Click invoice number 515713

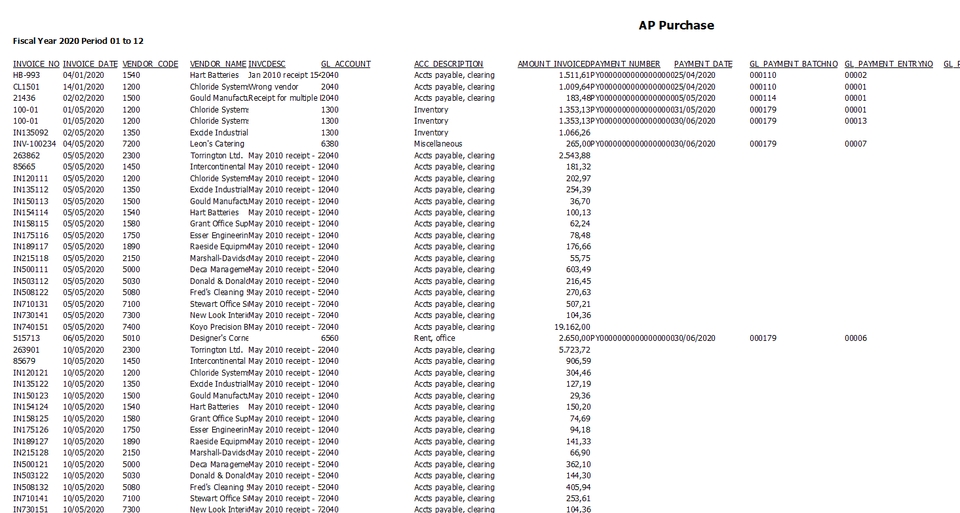coord(26,338)
